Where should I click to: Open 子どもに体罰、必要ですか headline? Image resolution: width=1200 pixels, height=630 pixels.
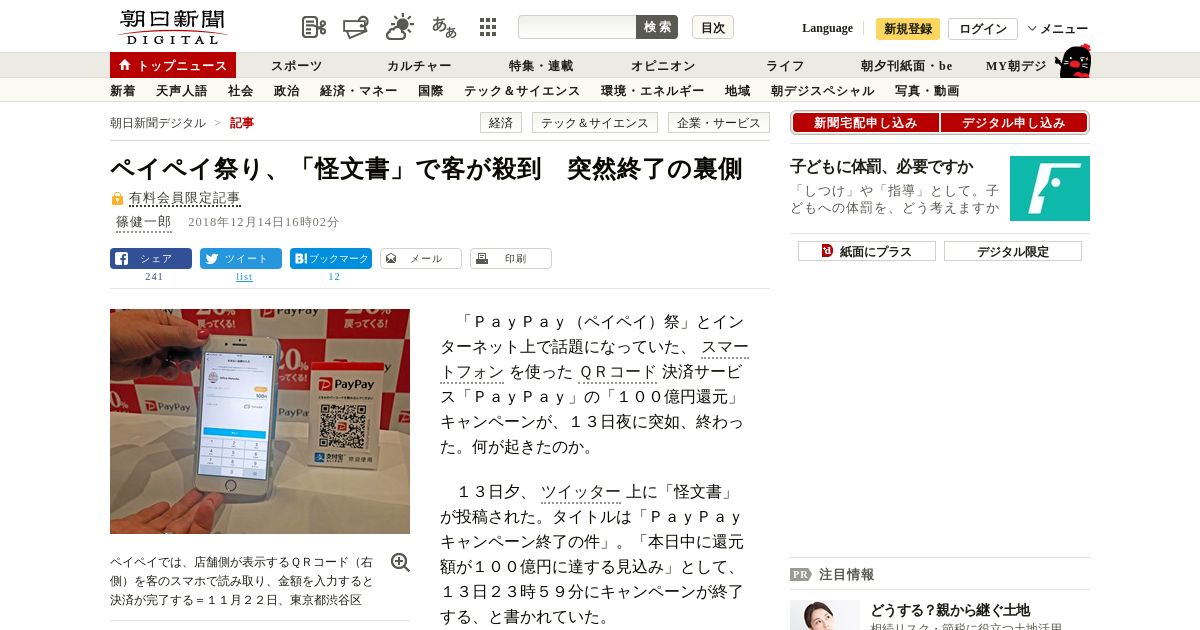(x=881, y=167)
